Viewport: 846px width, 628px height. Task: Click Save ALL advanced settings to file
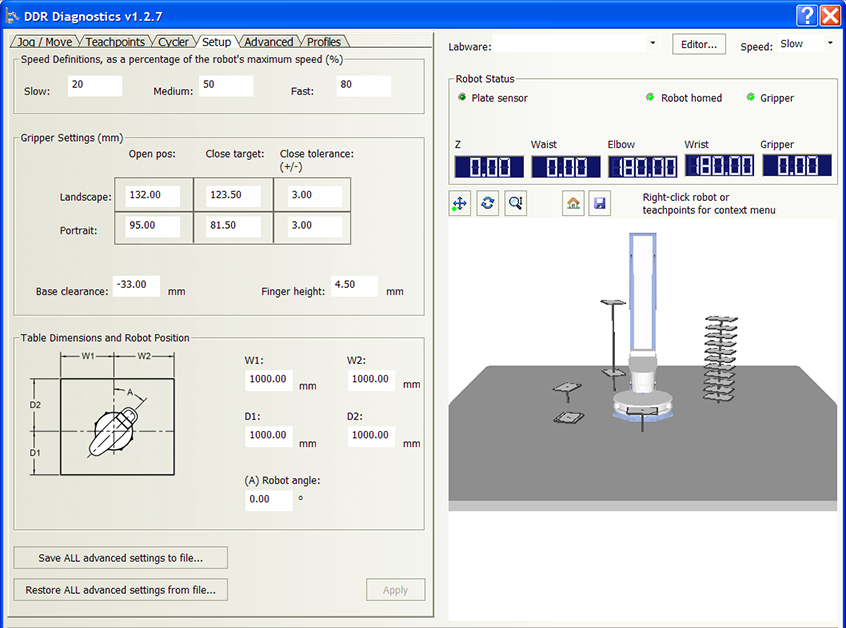tap(121, 558)
